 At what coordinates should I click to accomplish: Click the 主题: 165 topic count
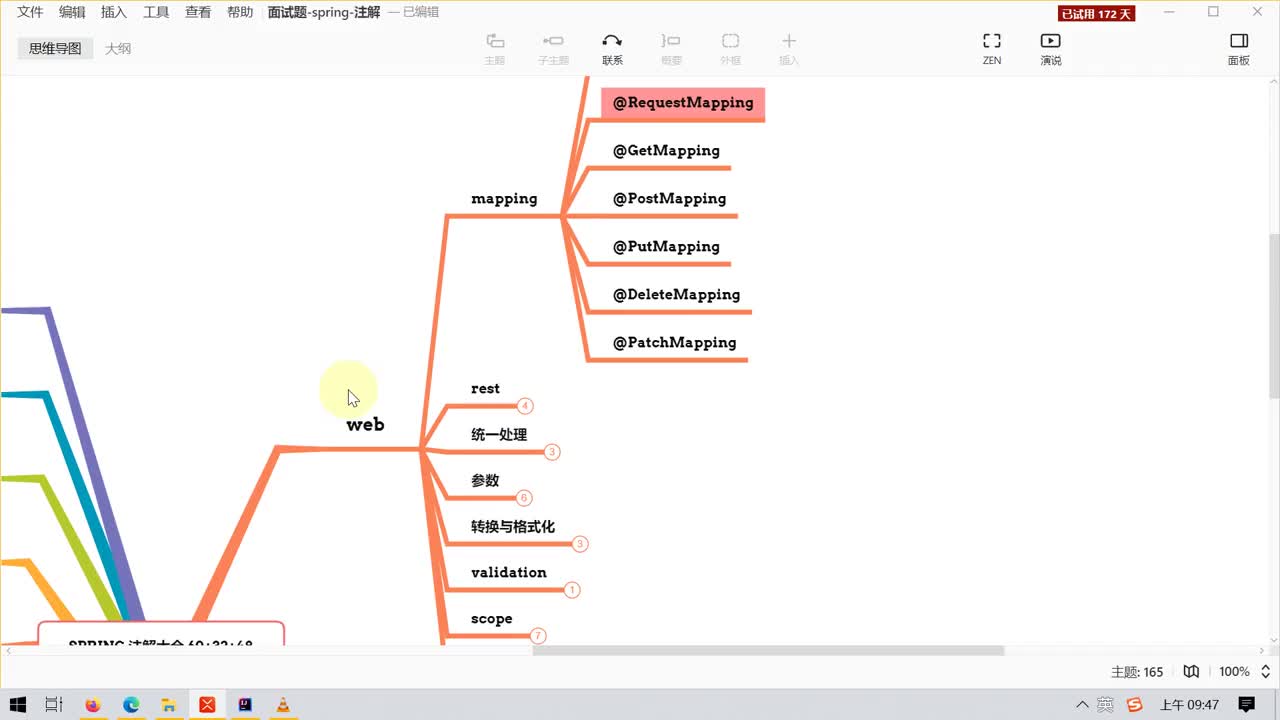1137,672
